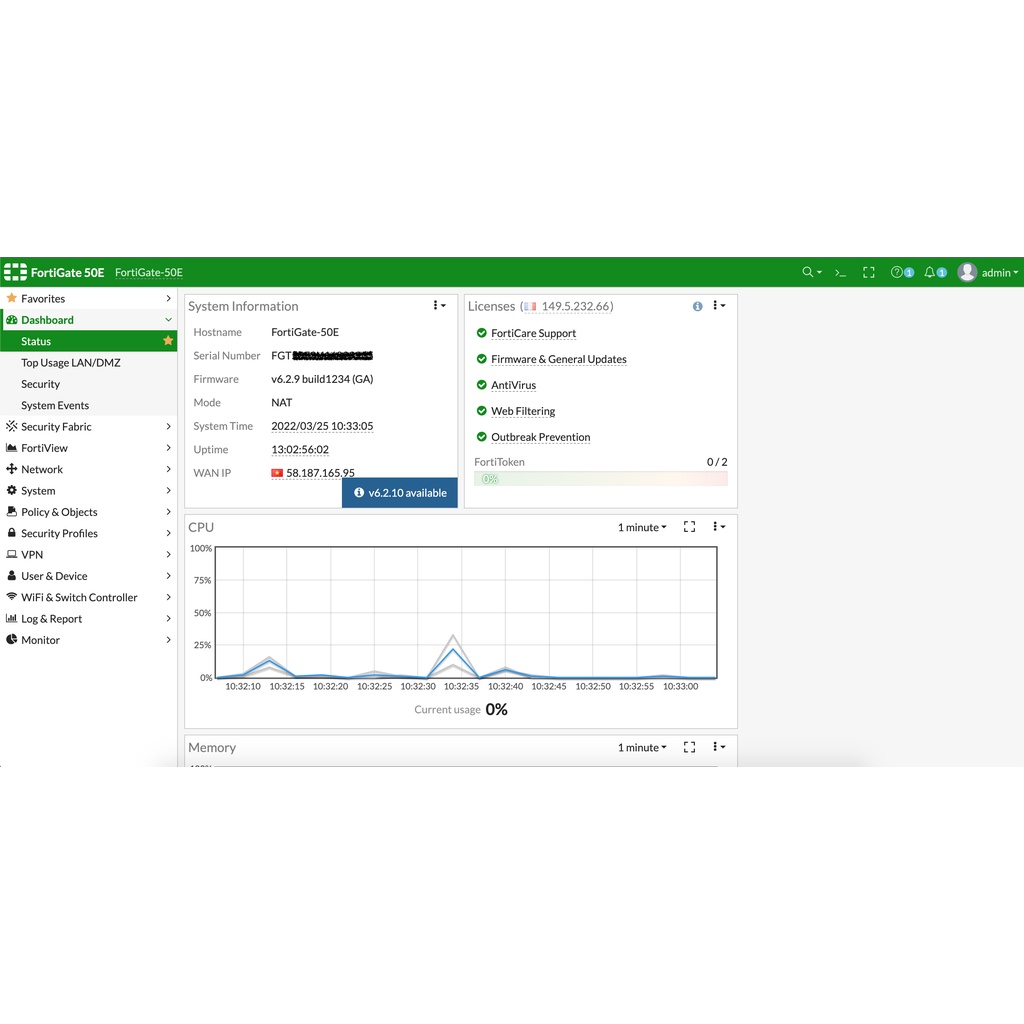Open Memory 1 minute time range dropdown
The height and width of the screenshot is (1024, 1024).
click(642, 747)
